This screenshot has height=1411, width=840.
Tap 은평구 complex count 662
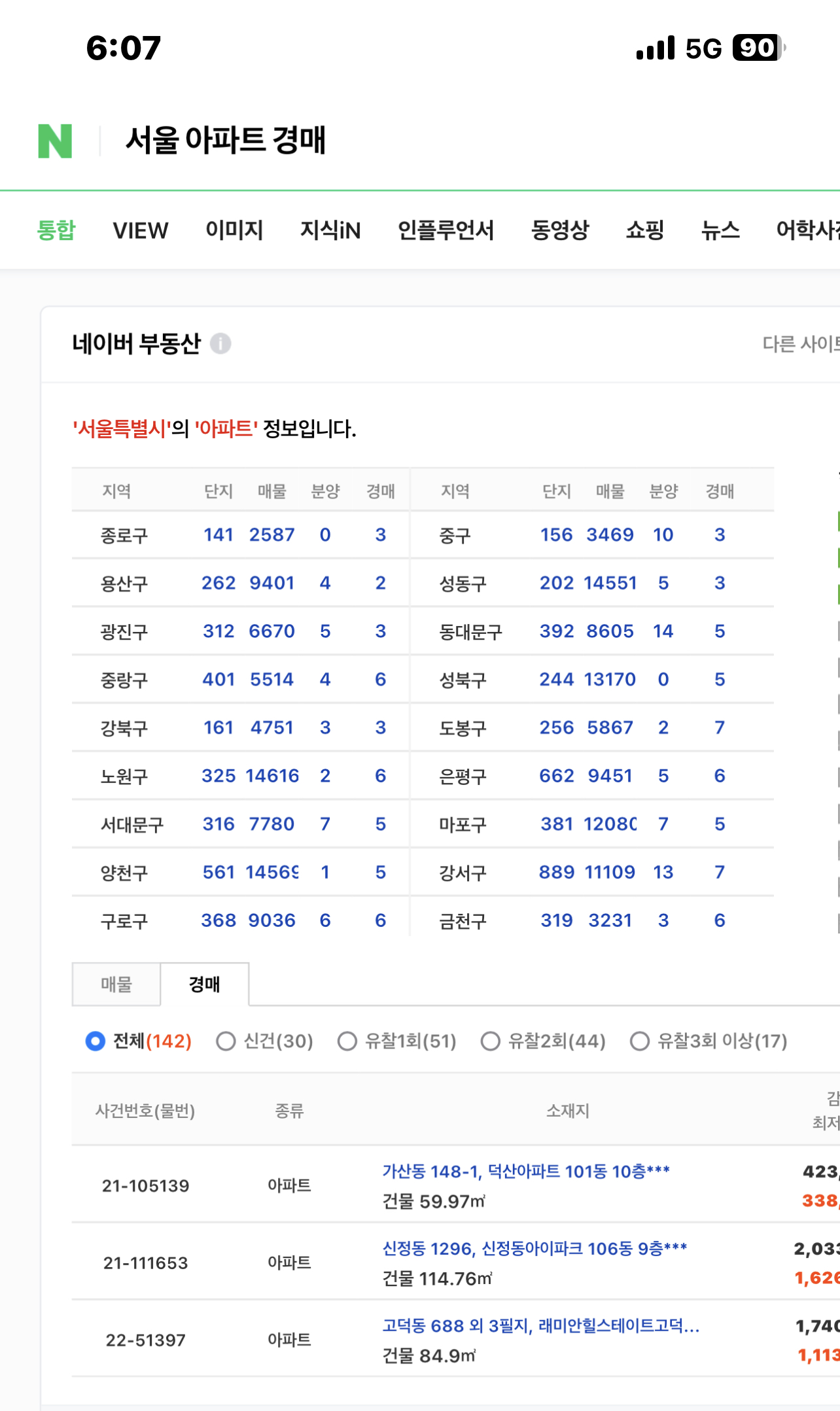click(x=557, y=776)
